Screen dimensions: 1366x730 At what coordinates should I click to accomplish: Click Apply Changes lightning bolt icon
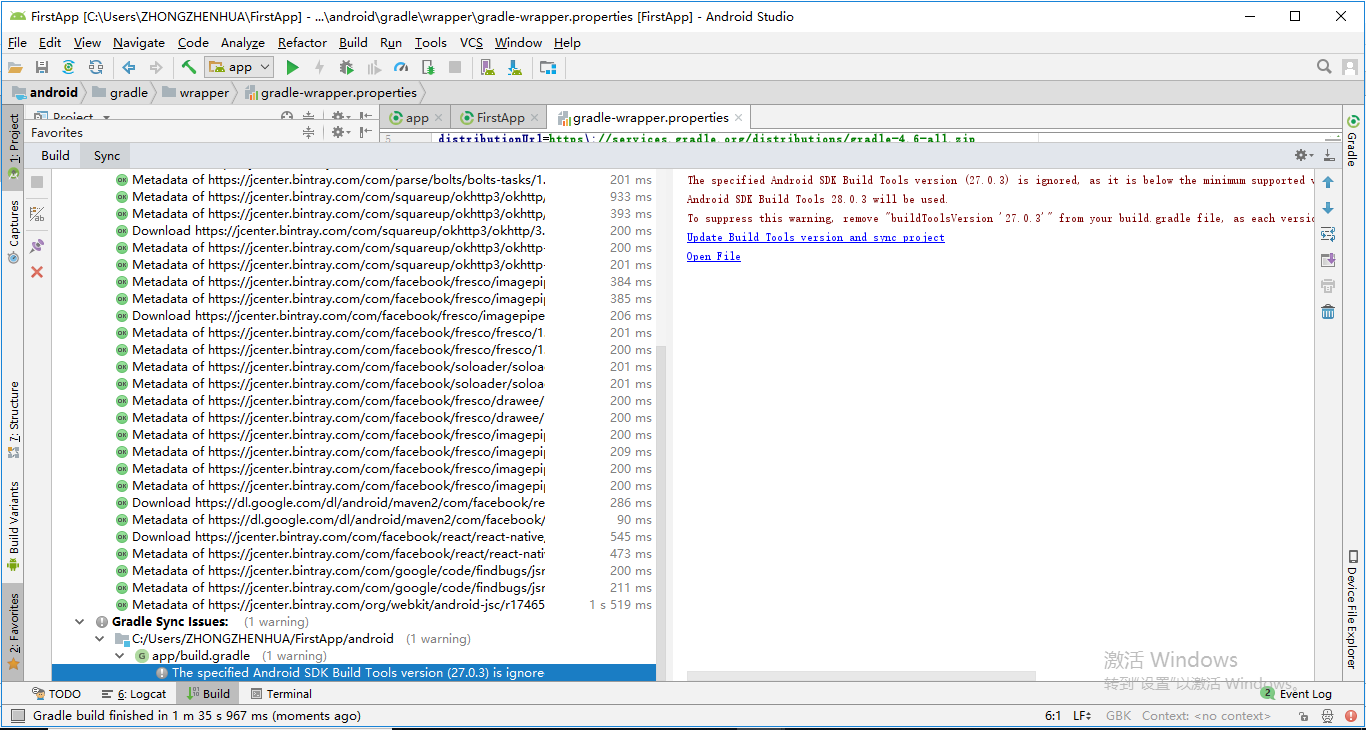(319, 67)
